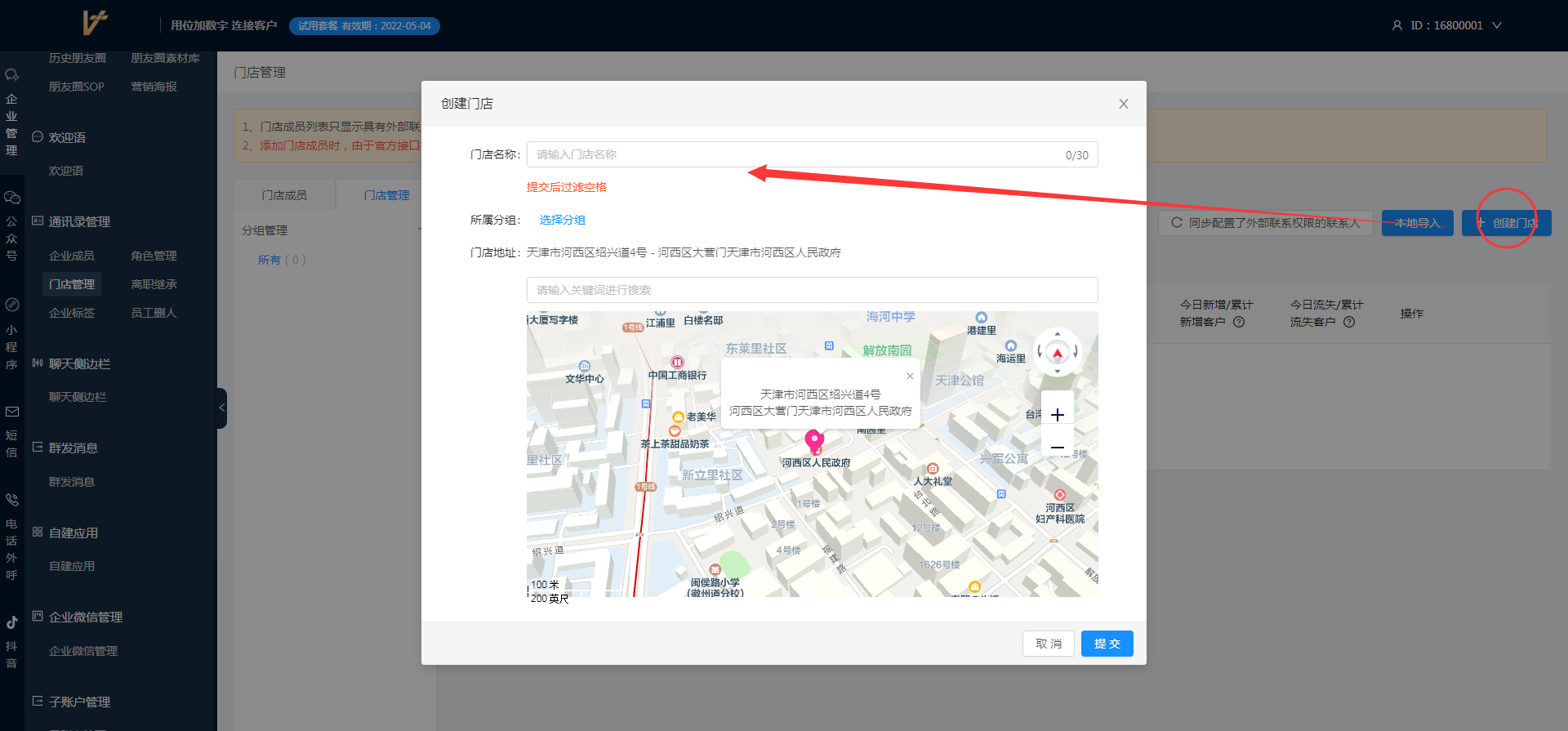Expand the 子账户管理 section header
This screenshot has height=731, width=1568.
tap(79, 702)
